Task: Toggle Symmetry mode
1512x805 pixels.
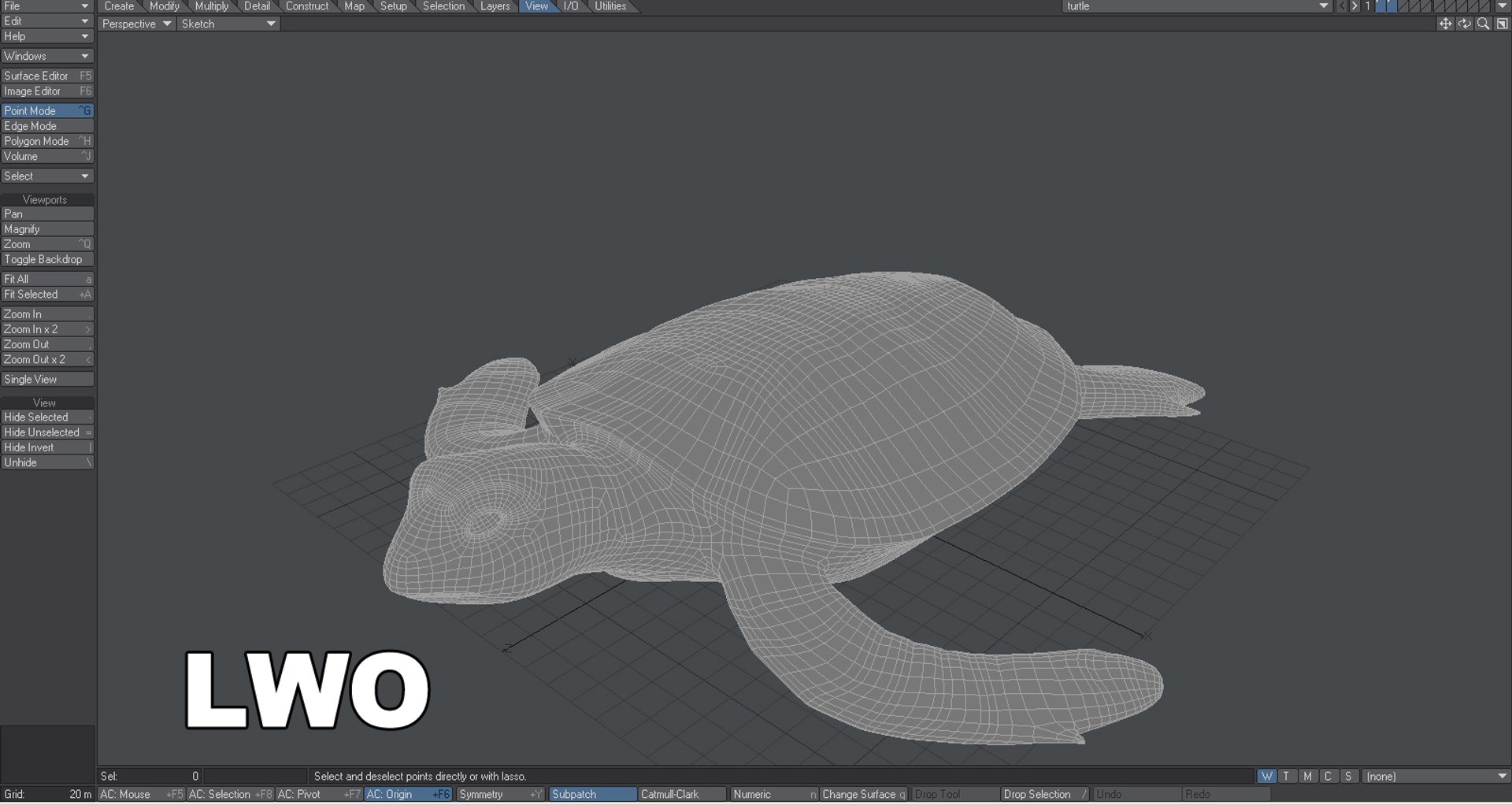Action: (x=500, y=794)
